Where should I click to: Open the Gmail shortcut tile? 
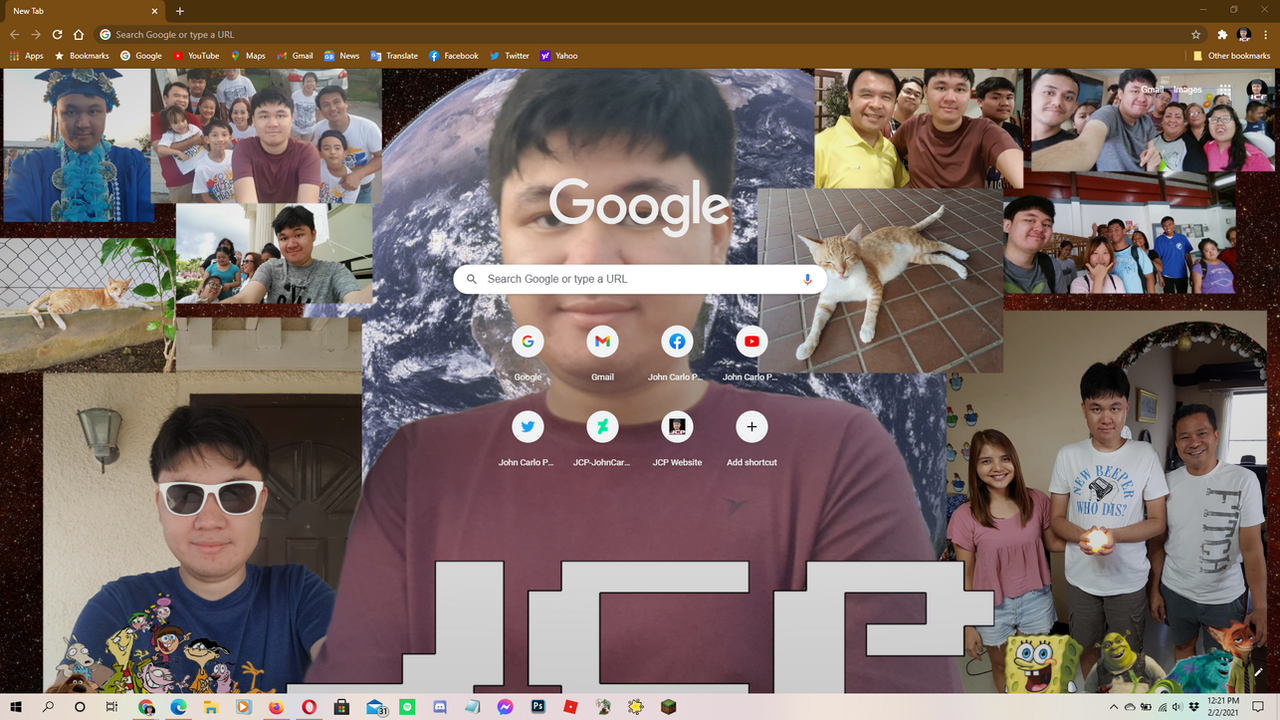click(x=602, y=354)
